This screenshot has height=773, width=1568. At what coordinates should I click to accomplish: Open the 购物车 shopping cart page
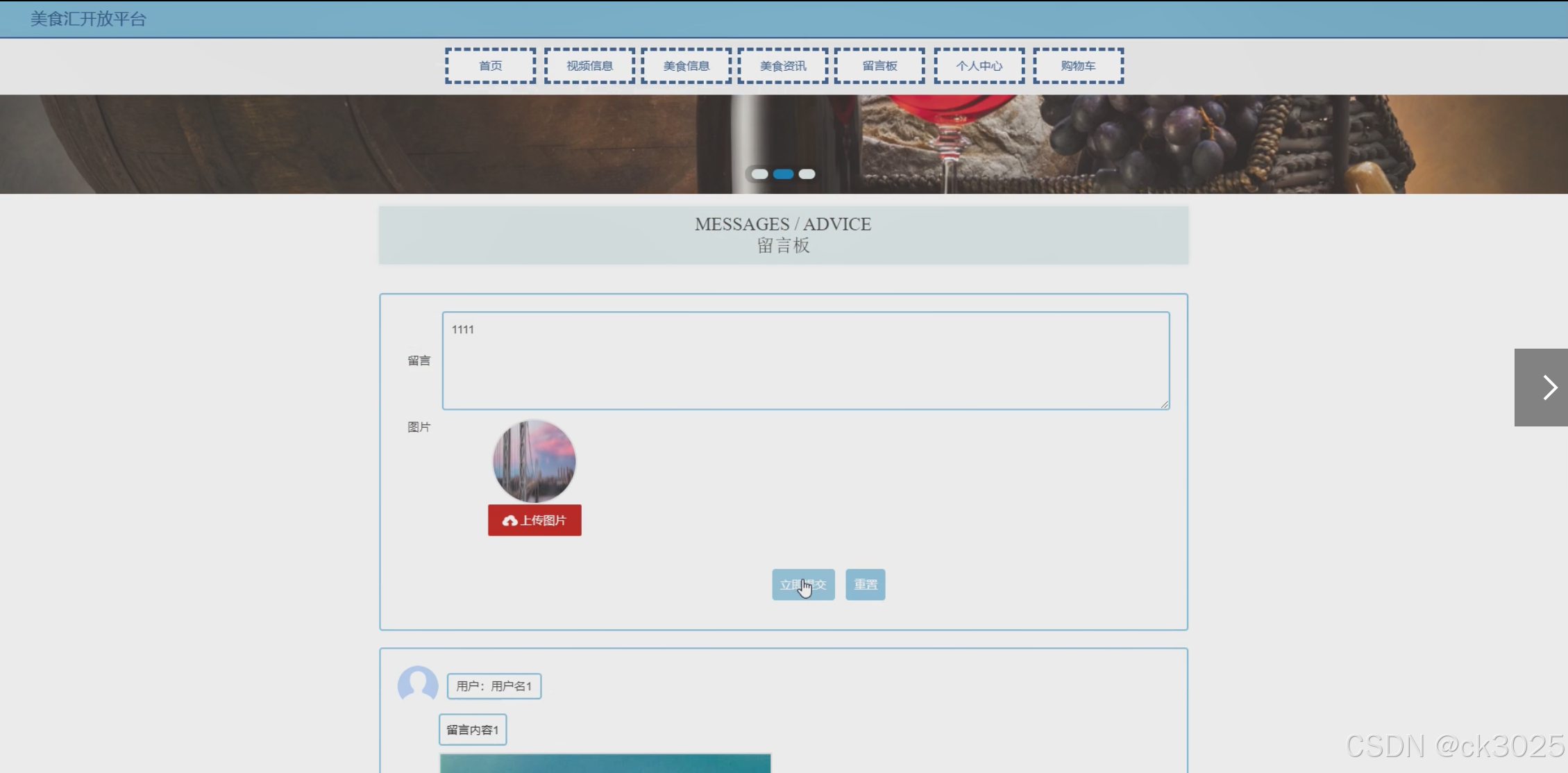[x=1078, y=66]
